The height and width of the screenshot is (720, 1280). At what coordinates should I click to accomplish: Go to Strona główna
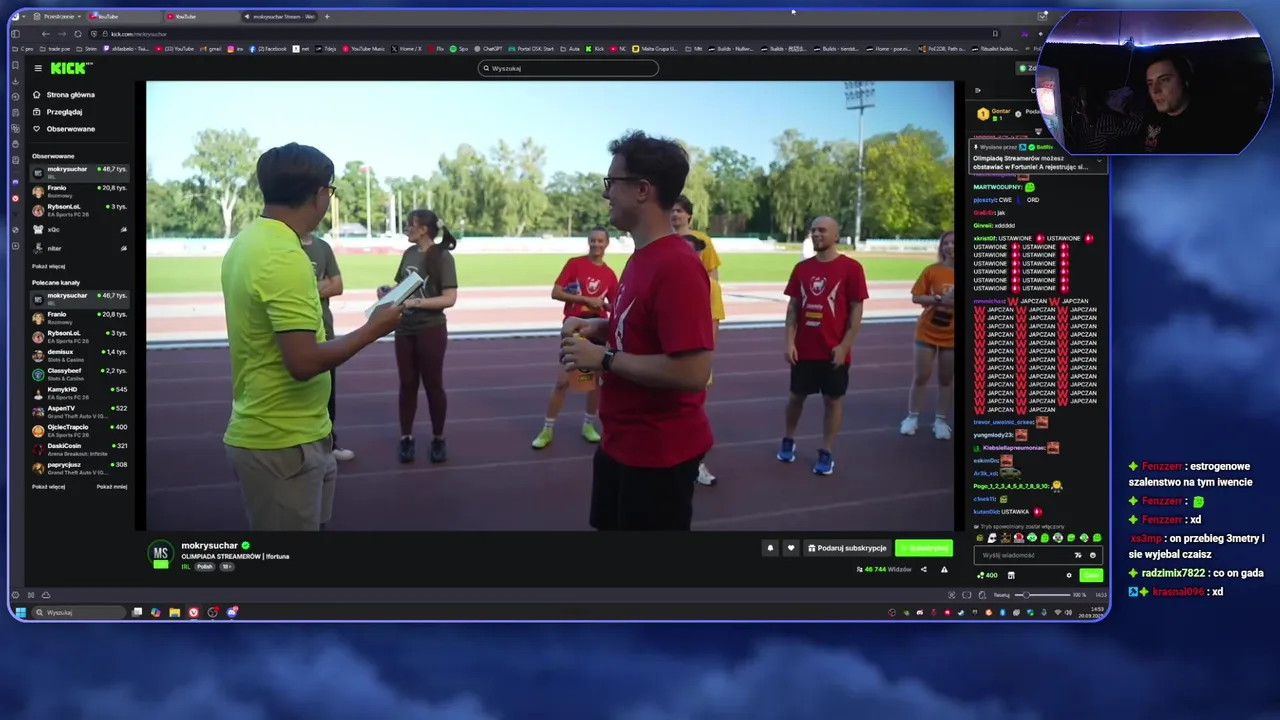tap(64, 95)
